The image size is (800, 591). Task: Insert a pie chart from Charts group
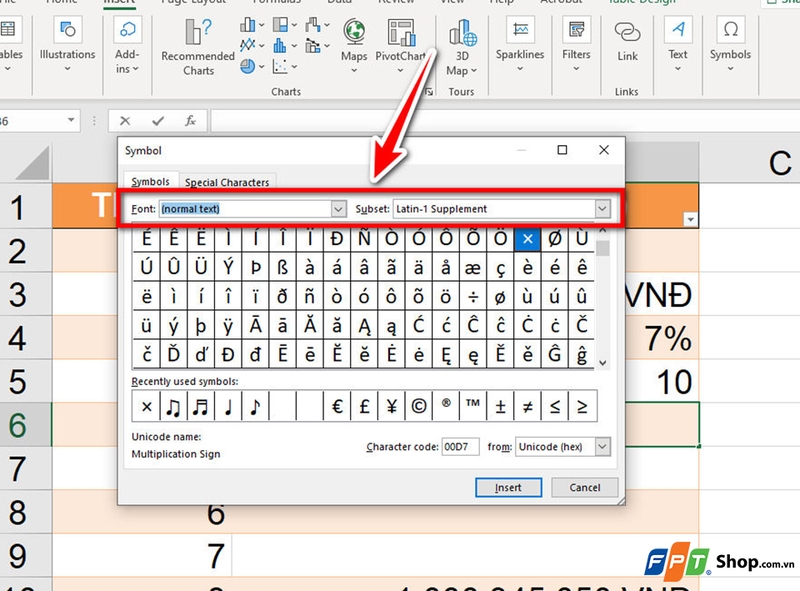247,65
